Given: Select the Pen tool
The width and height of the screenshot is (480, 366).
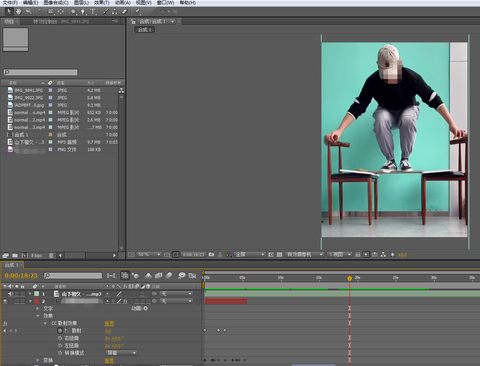Looking at the screenshot, I should pos(83,12).
